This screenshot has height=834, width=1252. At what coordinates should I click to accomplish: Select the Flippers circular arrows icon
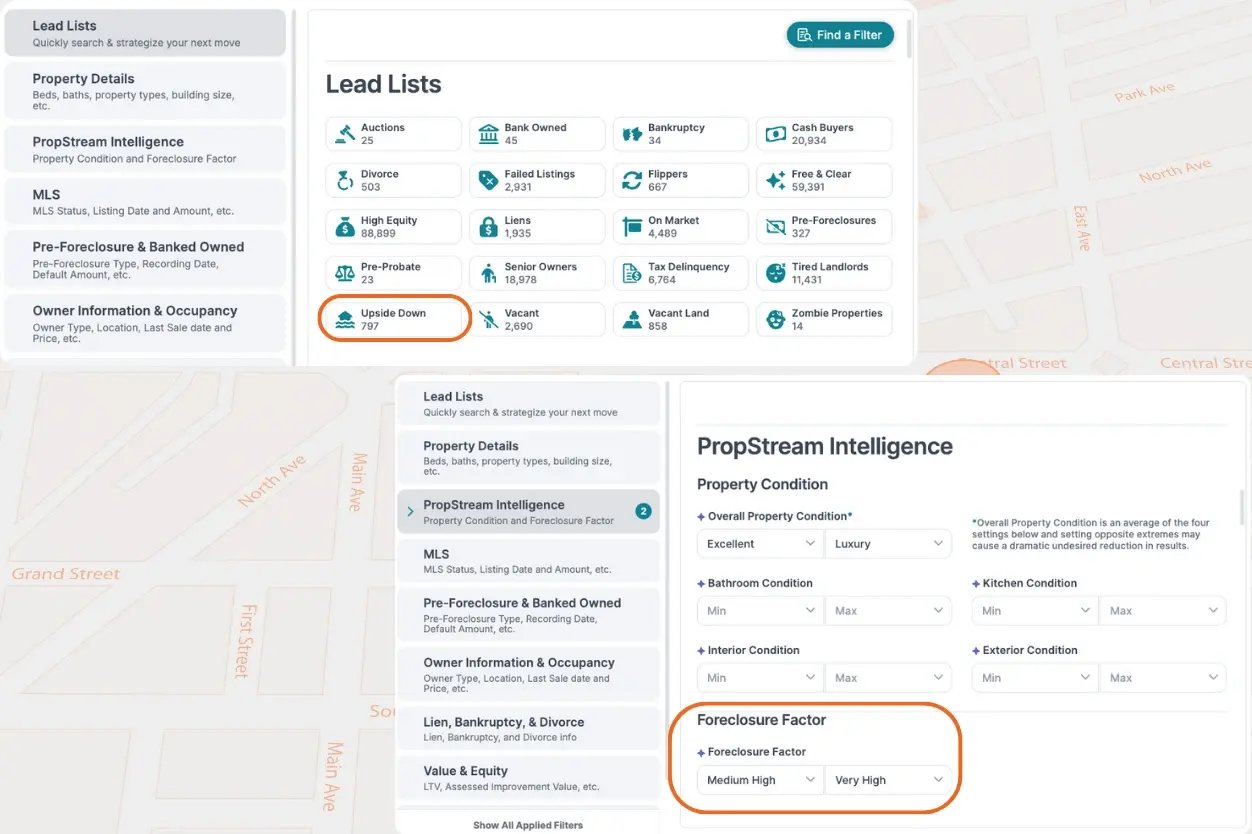[x=632, y=178]
